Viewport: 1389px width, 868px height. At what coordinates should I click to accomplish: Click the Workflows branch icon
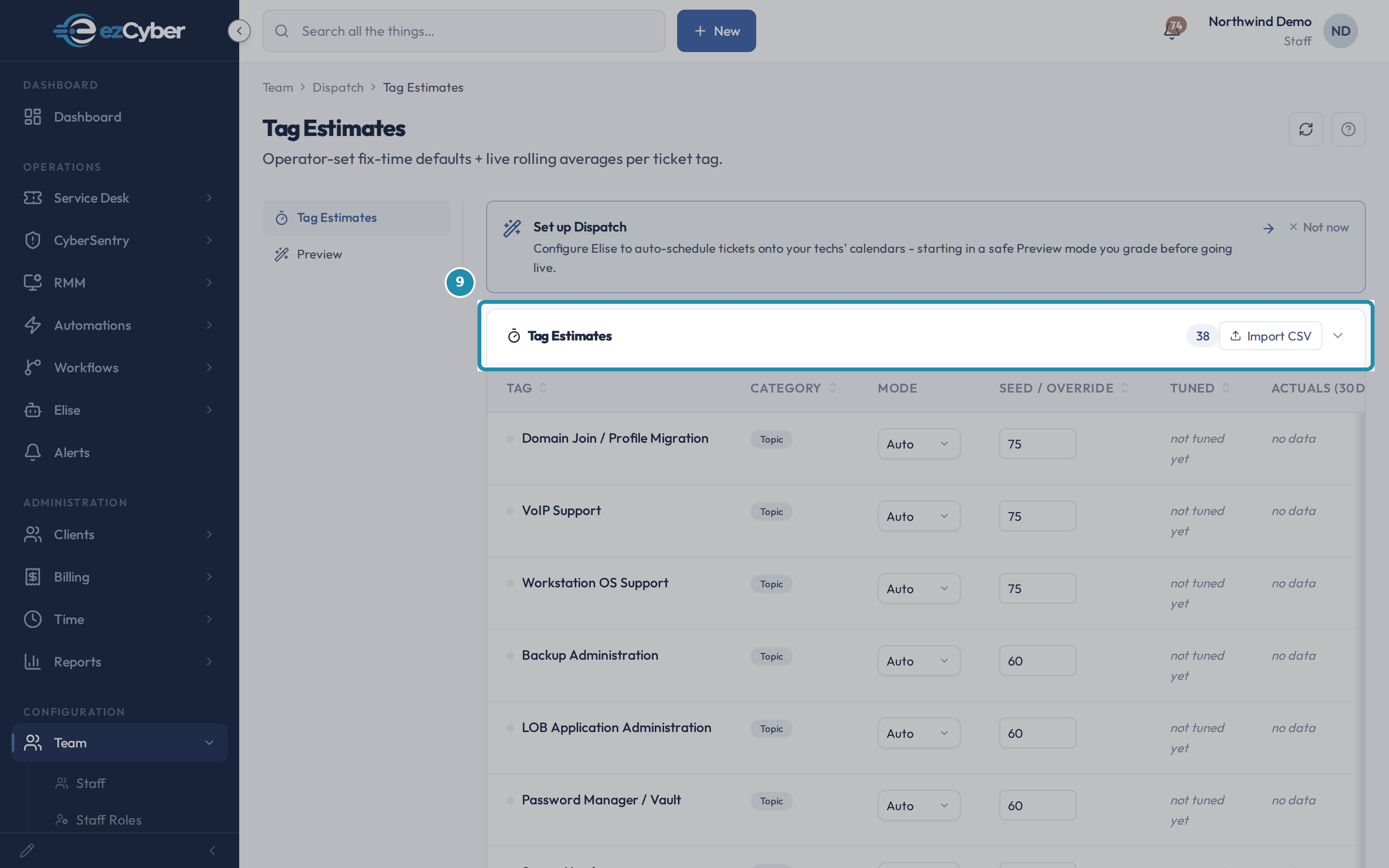(33, 367)
